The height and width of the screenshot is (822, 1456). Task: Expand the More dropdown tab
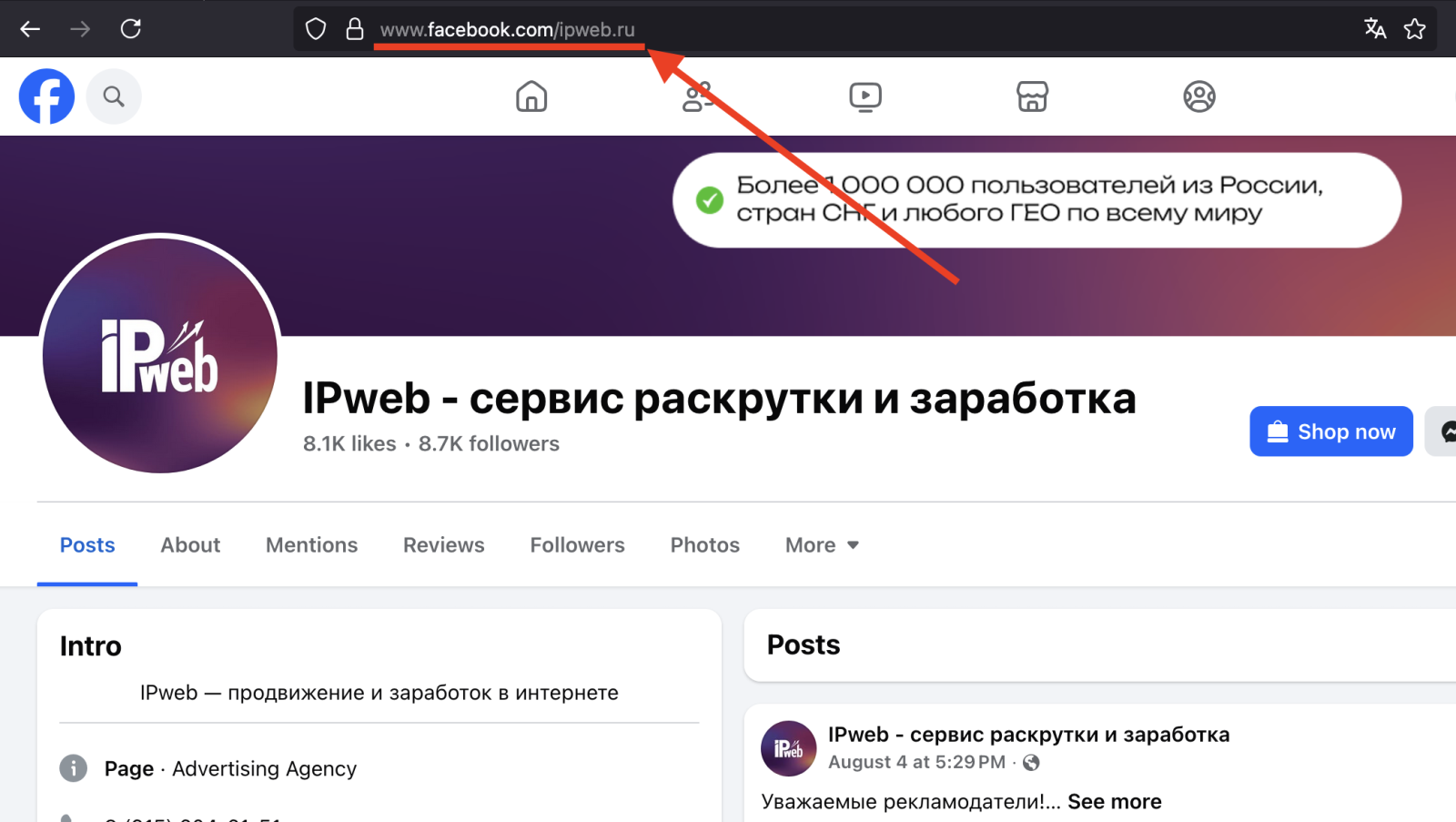click(x=821, y=545)
